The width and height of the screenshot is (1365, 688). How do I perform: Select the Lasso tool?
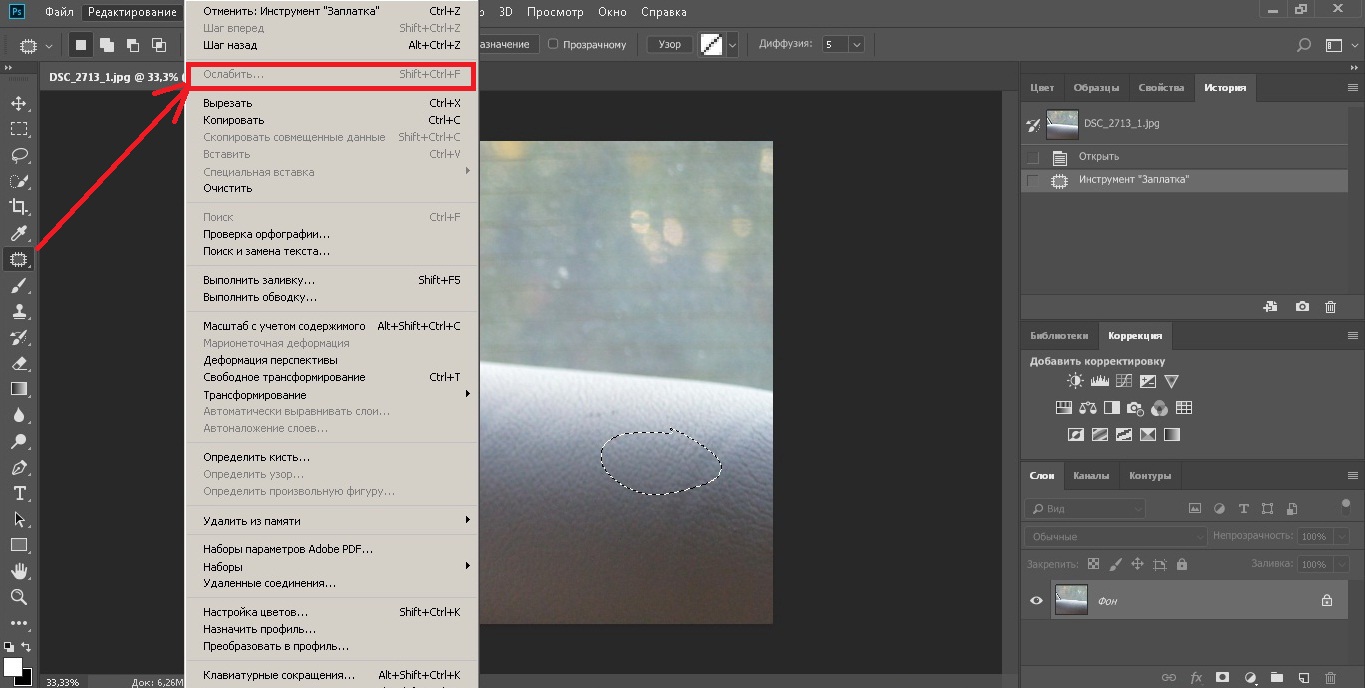19,155
